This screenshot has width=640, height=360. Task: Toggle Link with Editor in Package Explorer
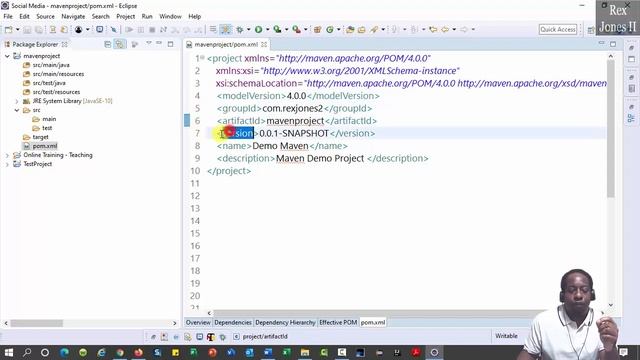[x=120, y=44]
